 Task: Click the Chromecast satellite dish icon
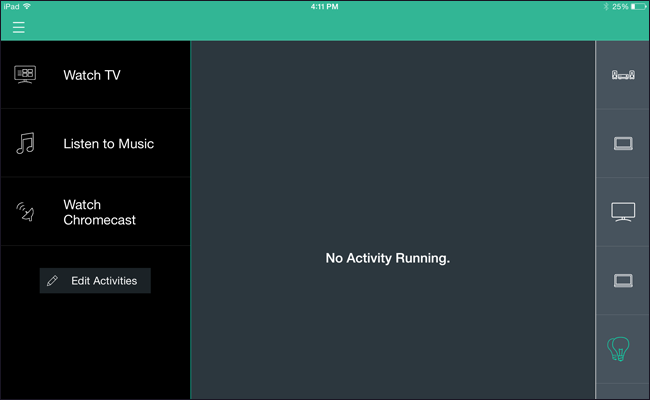(25, 211)
